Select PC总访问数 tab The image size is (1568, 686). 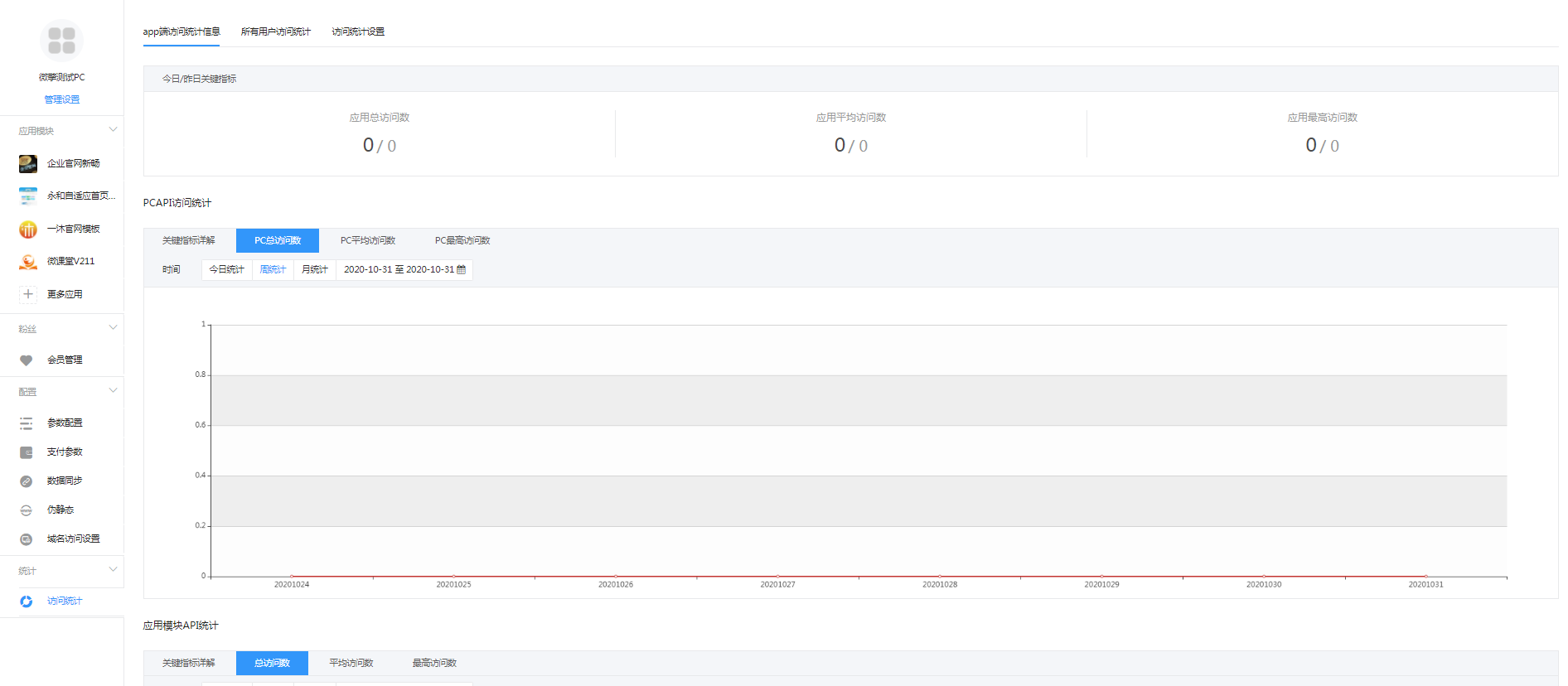(x=278, y=240)
